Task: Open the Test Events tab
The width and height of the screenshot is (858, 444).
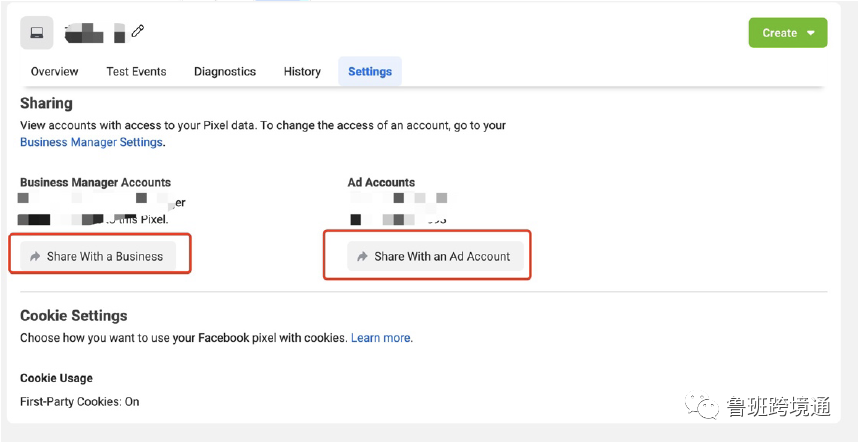Action: pos(136,72)
